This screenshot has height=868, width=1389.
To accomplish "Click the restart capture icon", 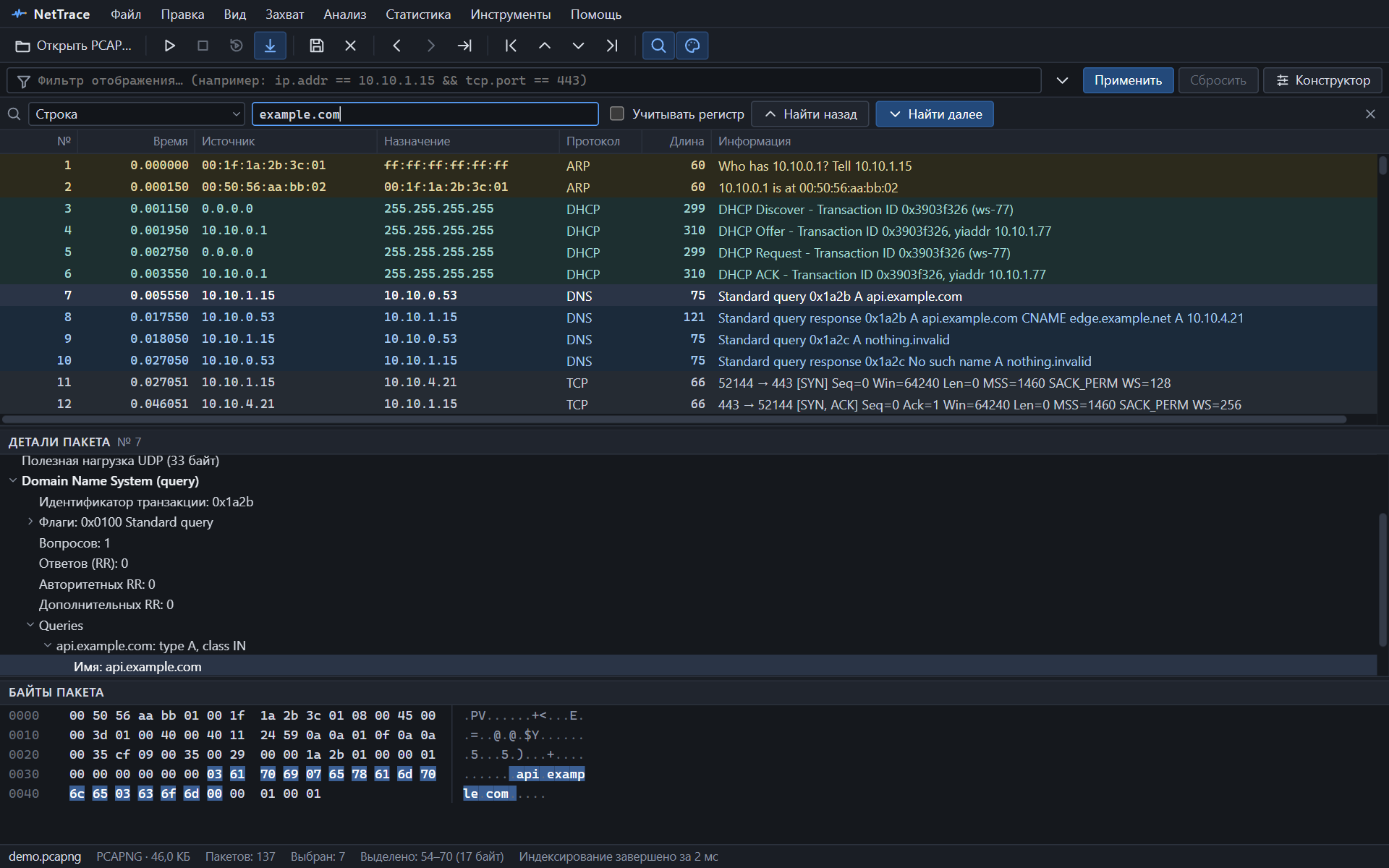I will (x=236, y=46).
